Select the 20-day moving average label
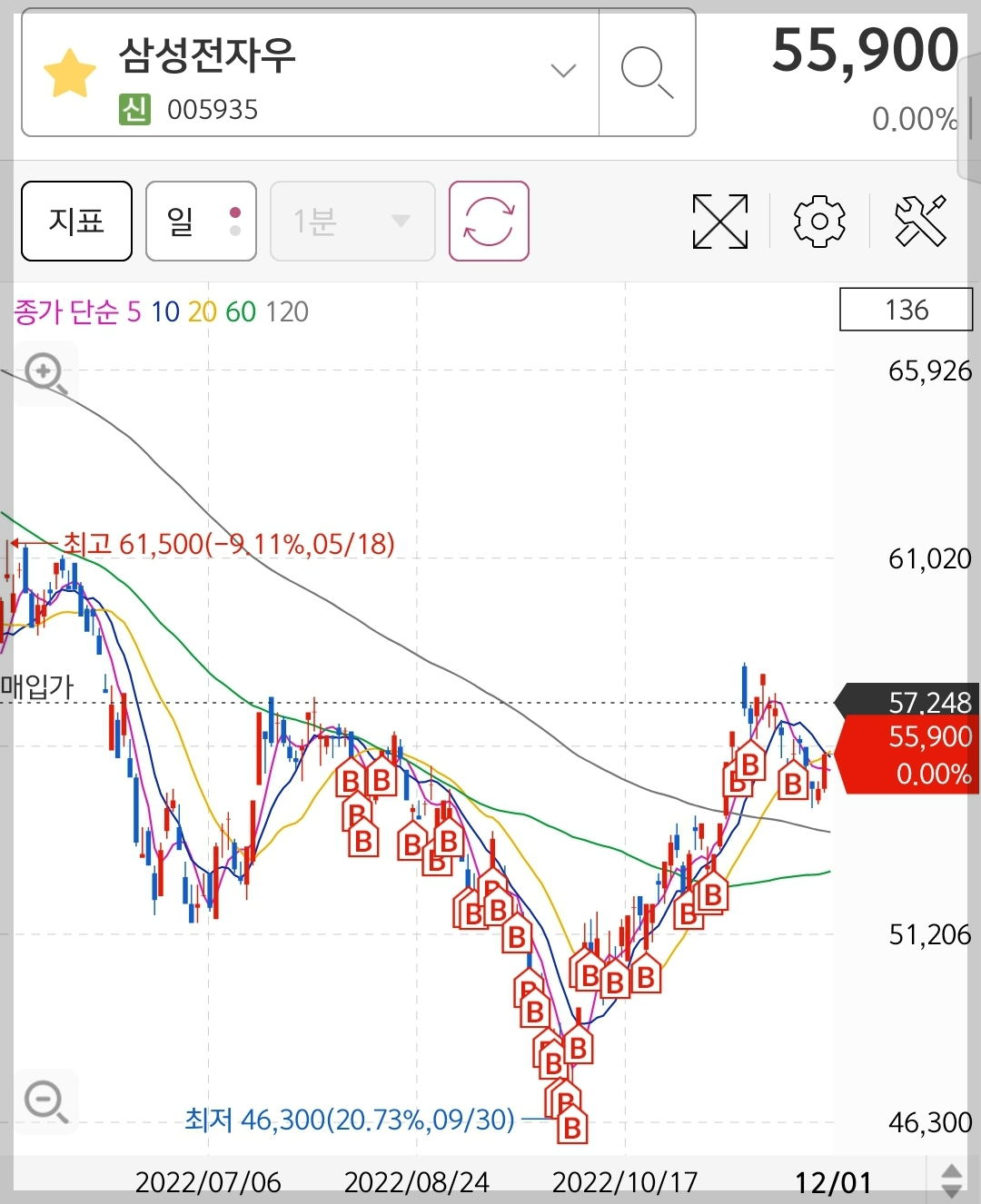The height and width of the screenshot is (1204, 981). point(203,312)
